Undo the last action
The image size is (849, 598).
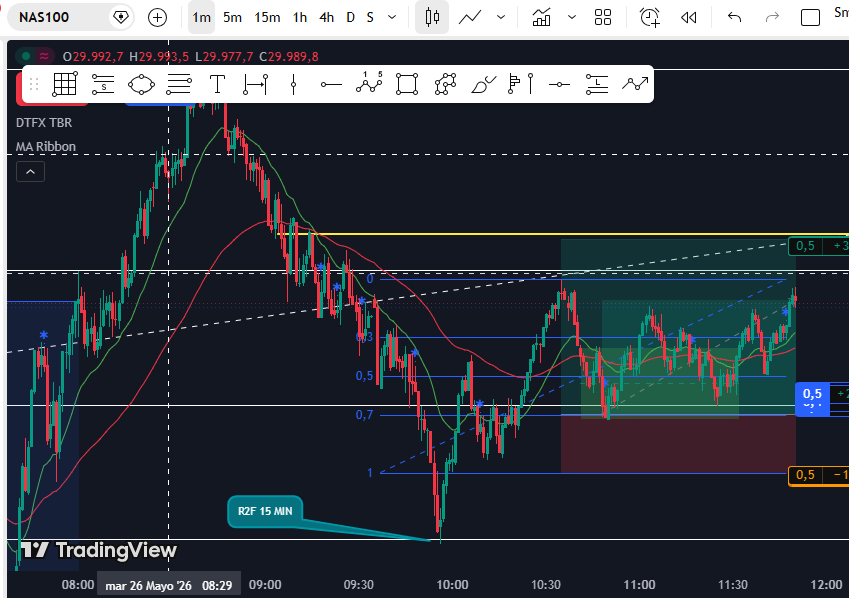point(734,18)
